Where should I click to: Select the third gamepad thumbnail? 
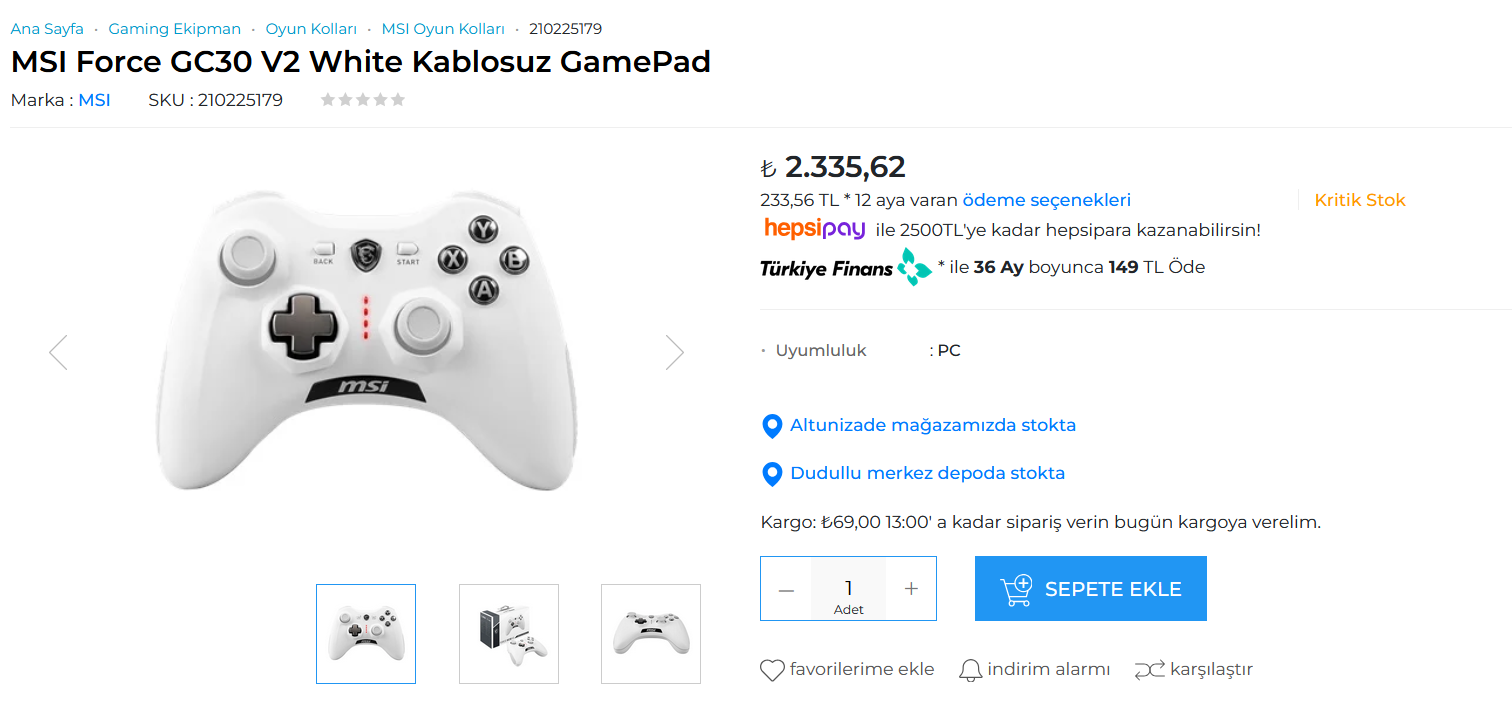651,634
